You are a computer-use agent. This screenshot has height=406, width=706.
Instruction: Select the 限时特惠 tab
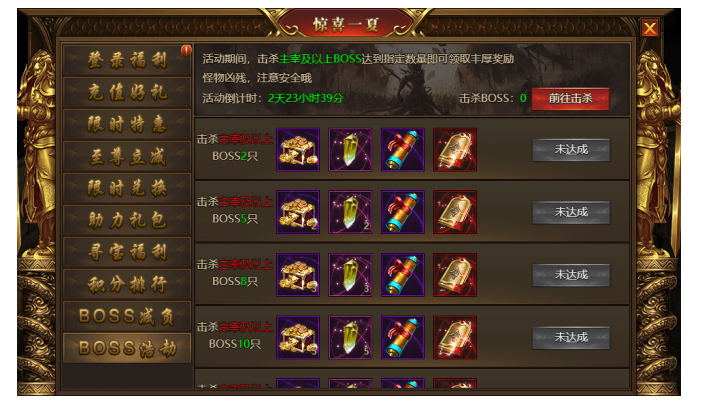[x=127, y=124]
